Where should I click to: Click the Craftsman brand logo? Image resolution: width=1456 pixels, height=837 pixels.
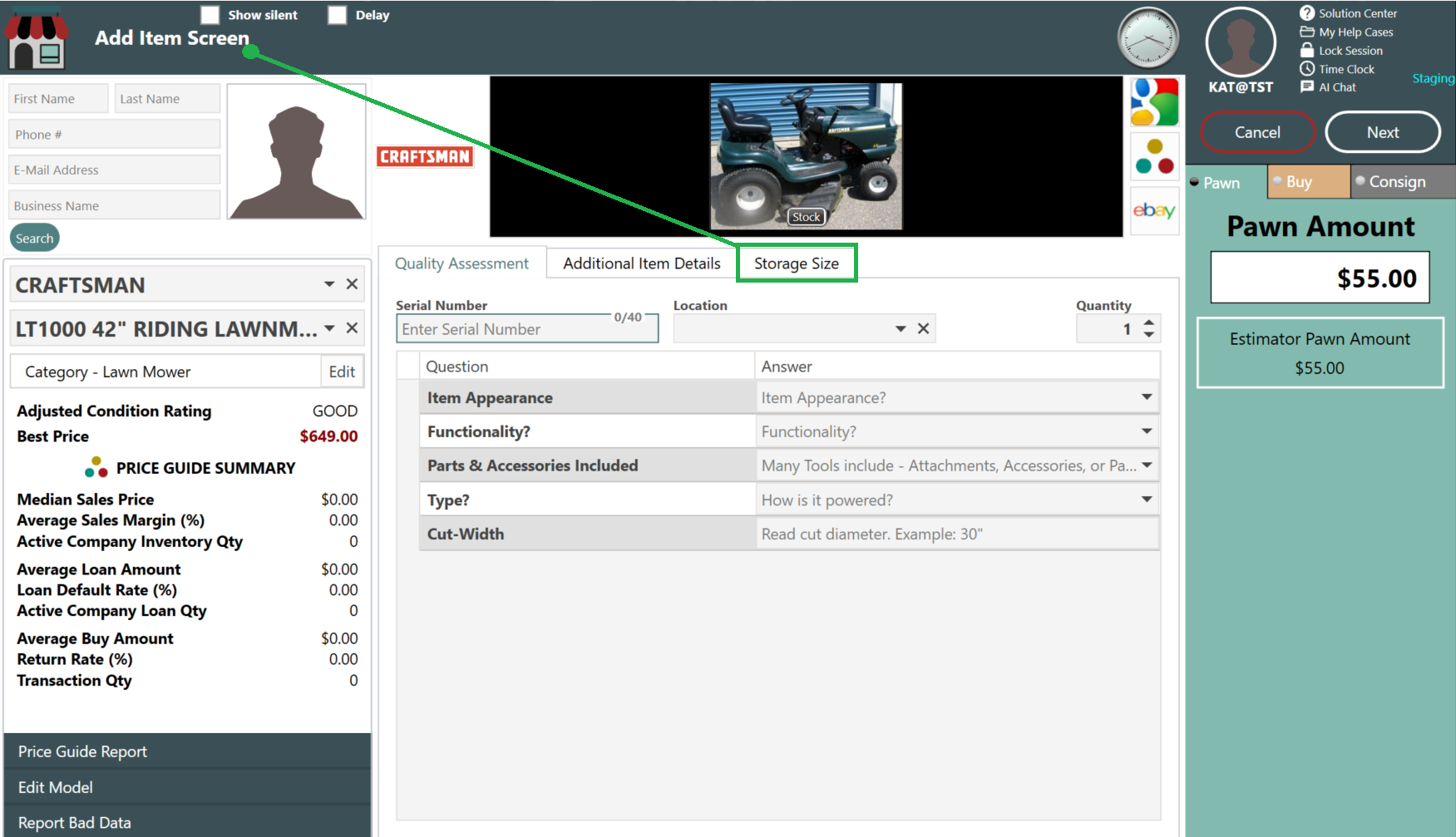tap(425, 156)
